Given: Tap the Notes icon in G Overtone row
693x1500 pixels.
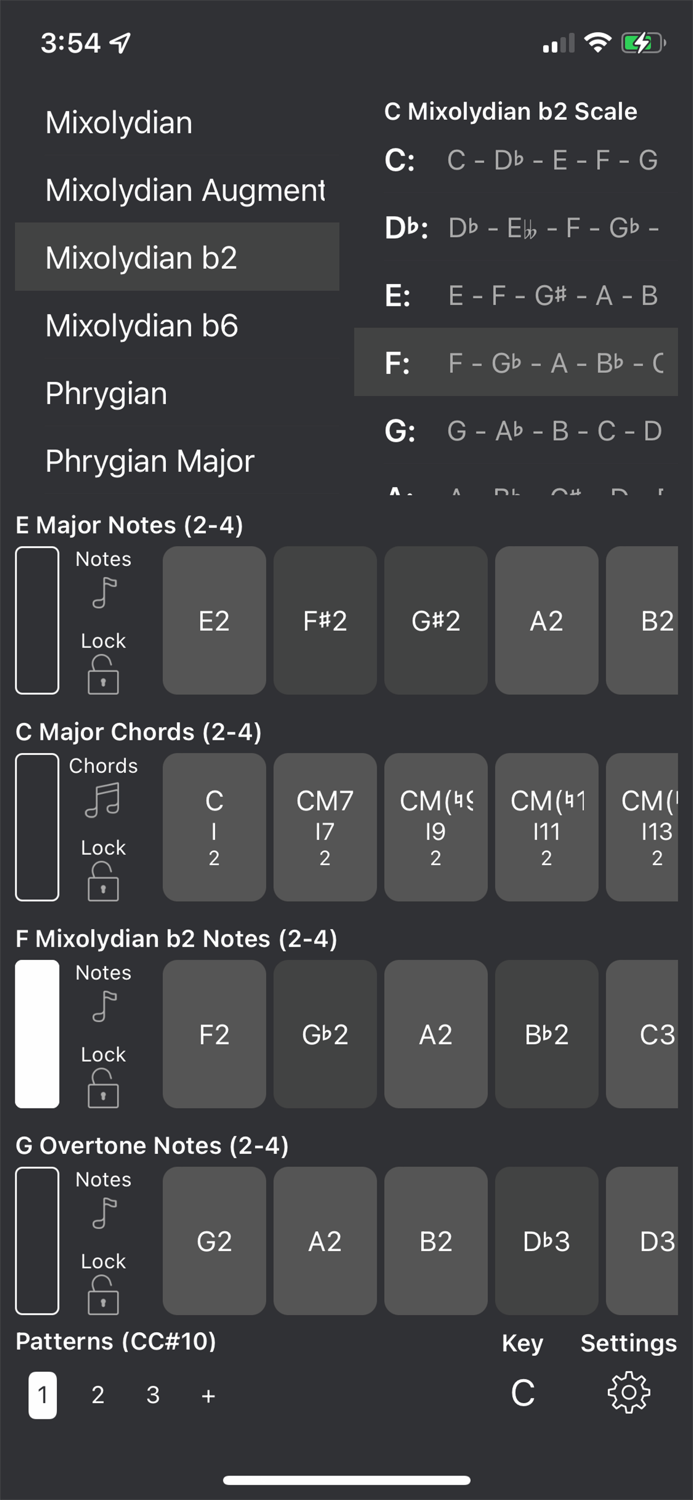Looking at the screenshot, I should tap(103, 1211).
